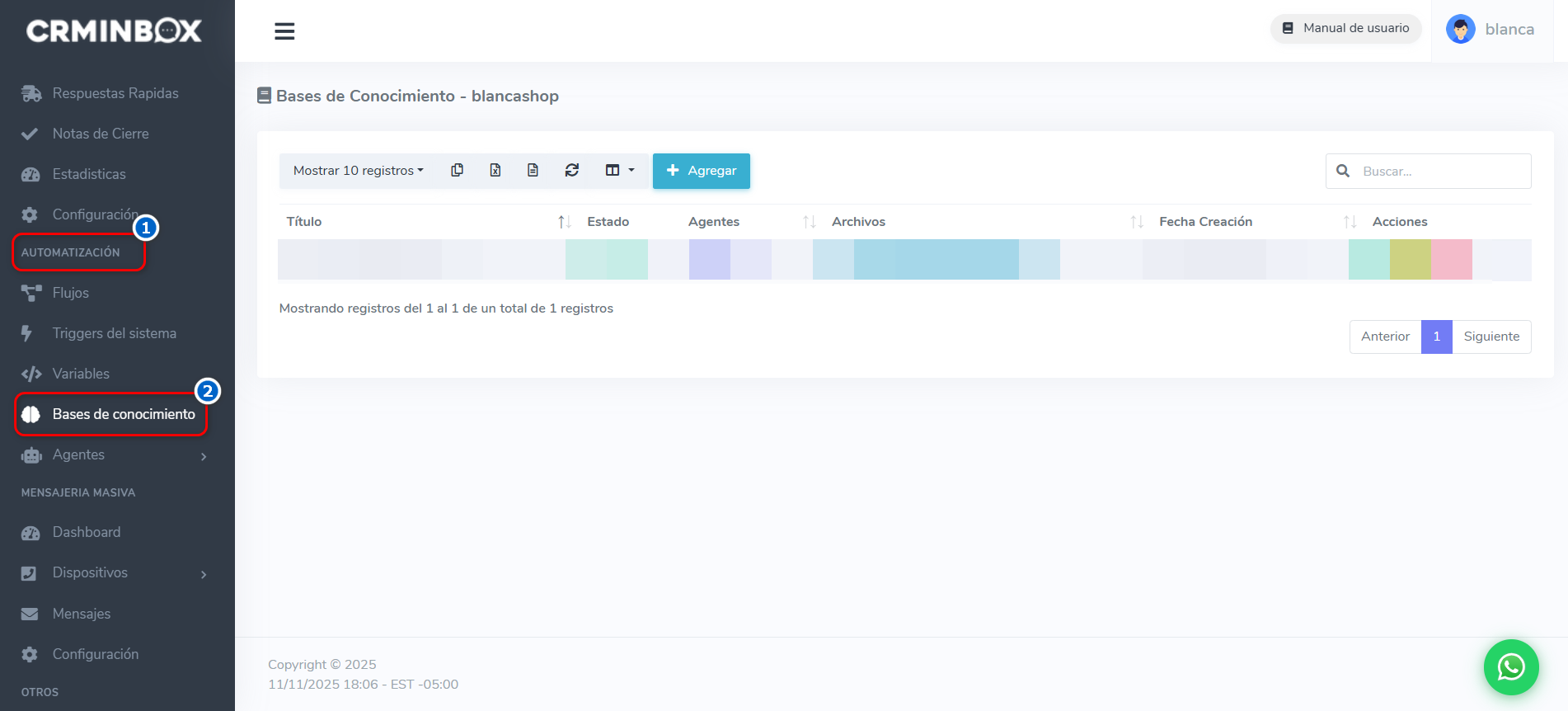Refresh the table with reload icon
The height and width of the screenshot is (711, 1568).
tap(571, 171)
